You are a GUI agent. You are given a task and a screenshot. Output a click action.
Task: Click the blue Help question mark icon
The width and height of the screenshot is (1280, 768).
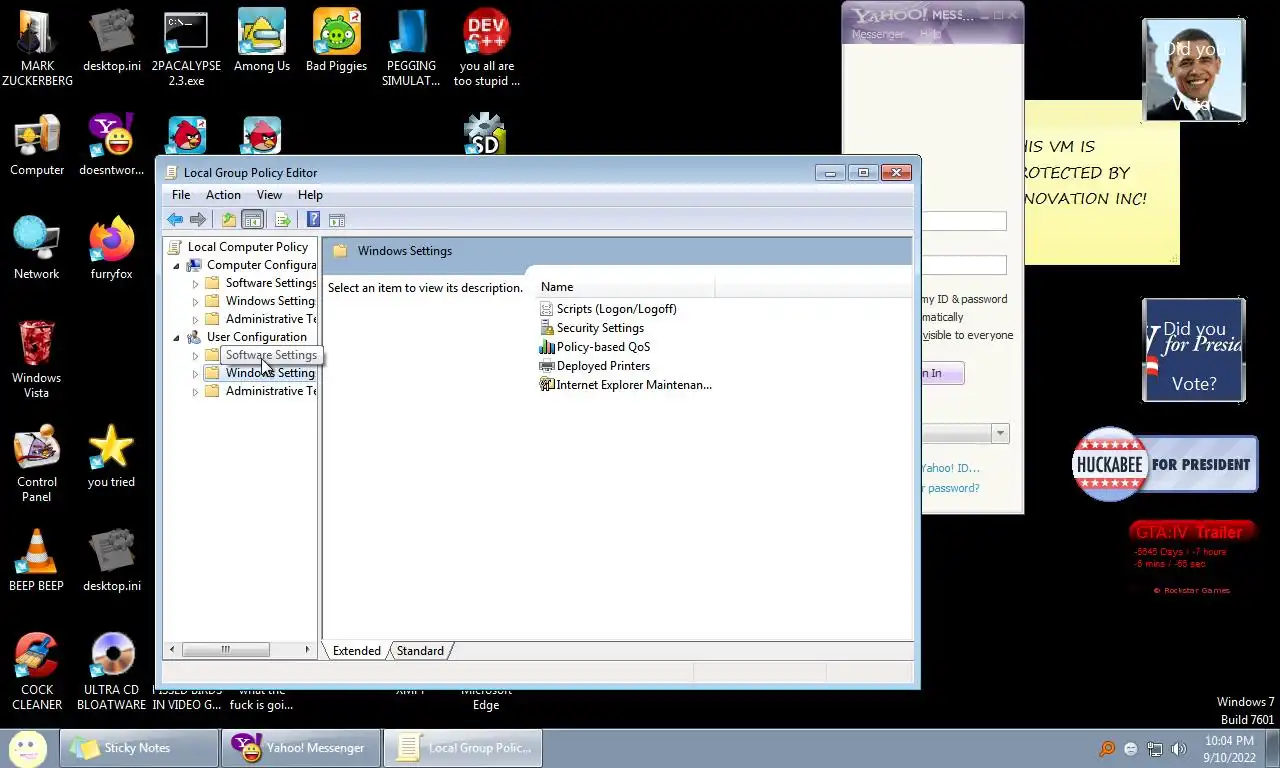pos(313,220)
